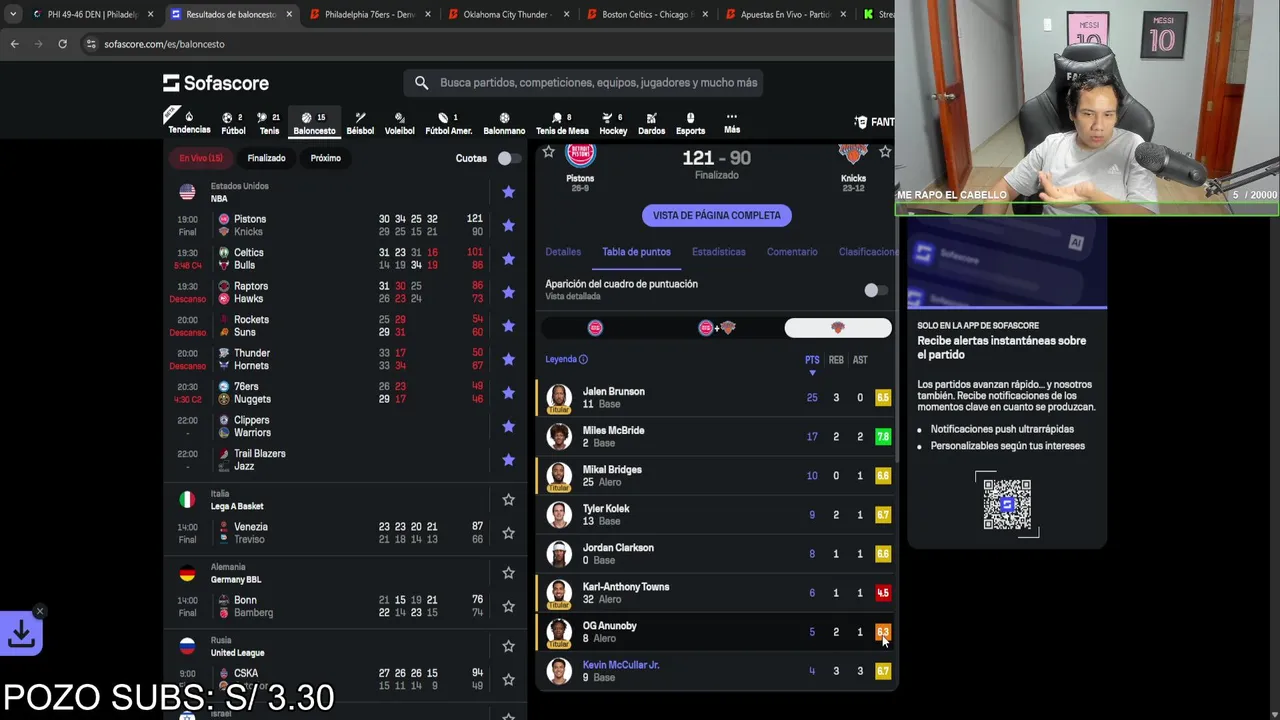Click Jalen Brunson's rating badge
Screen dimensions: 1280x720
(x=883, y=398)
